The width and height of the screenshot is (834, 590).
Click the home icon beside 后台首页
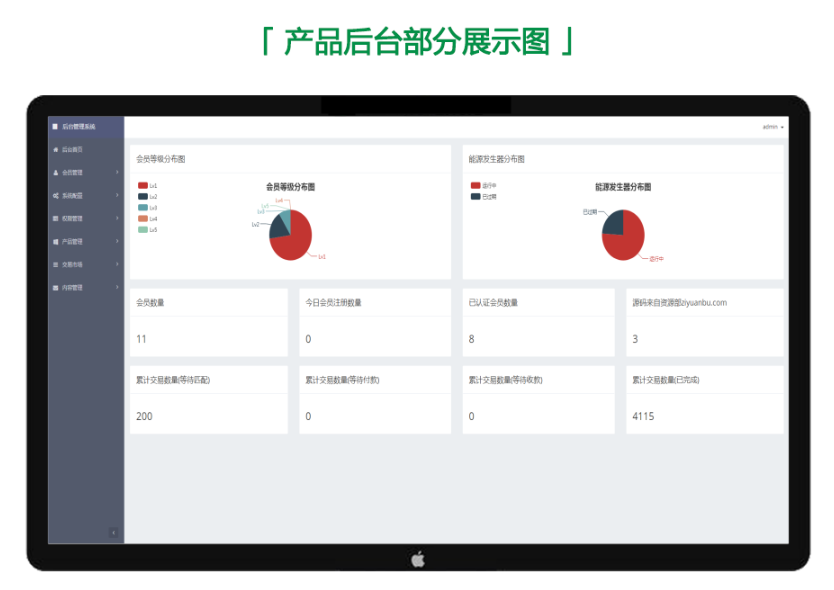point(56,149)
